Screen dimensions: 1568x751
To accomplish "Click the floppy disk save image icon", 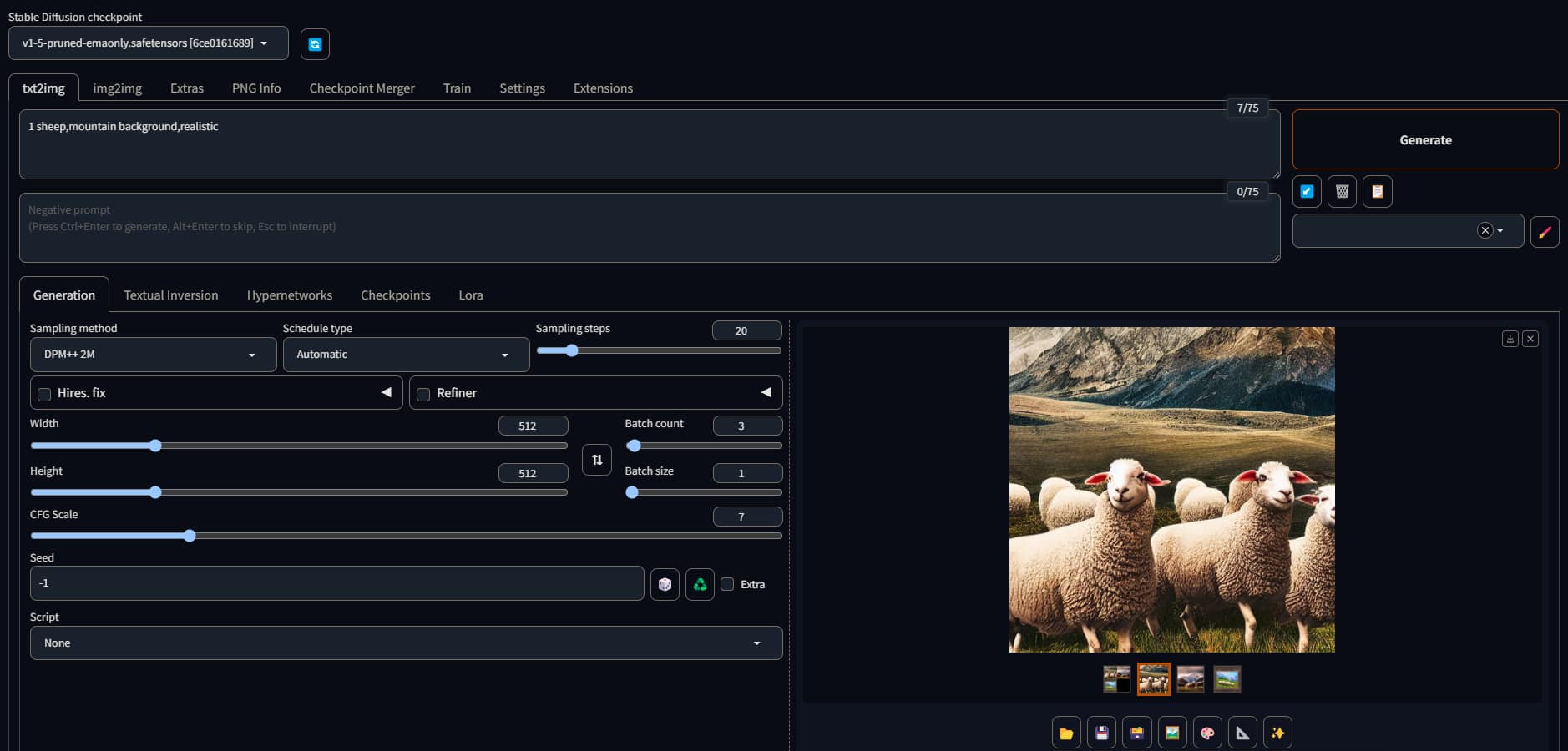I will coord(1102,733).
